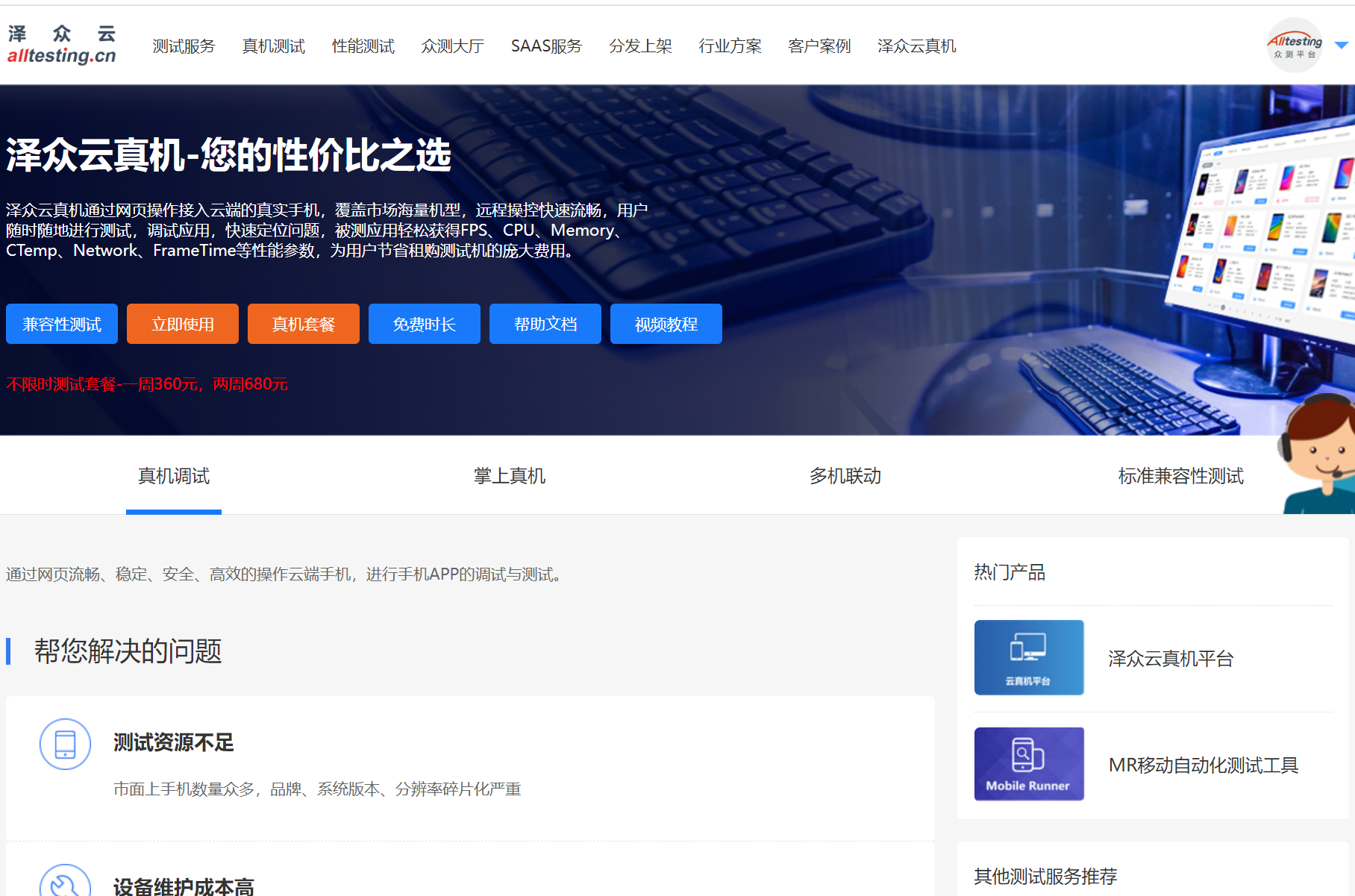Click the 通过网页流畅、稳定 intro sentence

click(285, 574)
